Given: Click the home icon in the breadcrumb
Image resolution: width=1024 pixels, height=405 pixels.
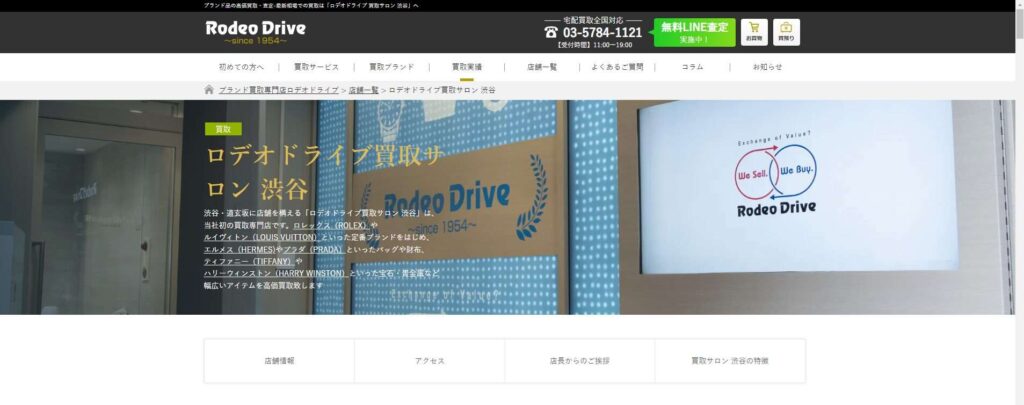Looking at the screenshot, I should [x=209, y=89].
